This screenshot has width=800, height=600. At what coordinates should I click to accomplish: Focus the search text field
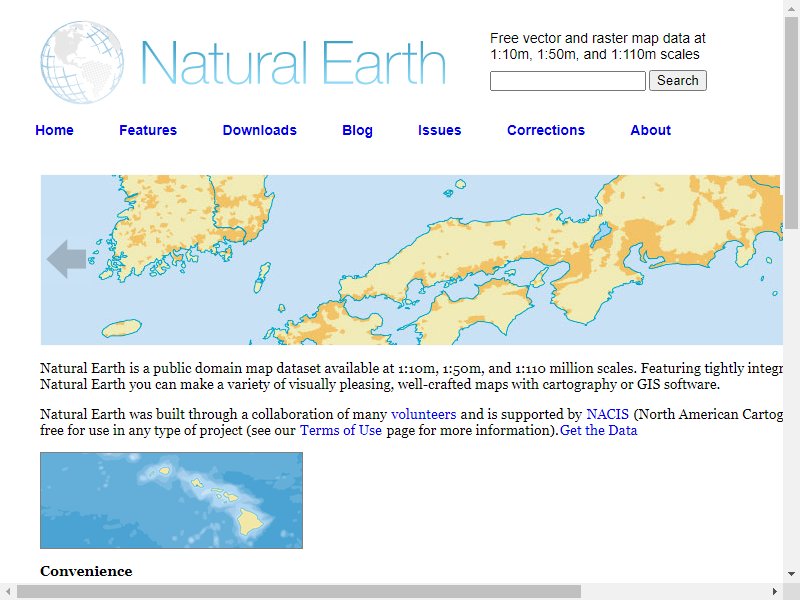568,81
